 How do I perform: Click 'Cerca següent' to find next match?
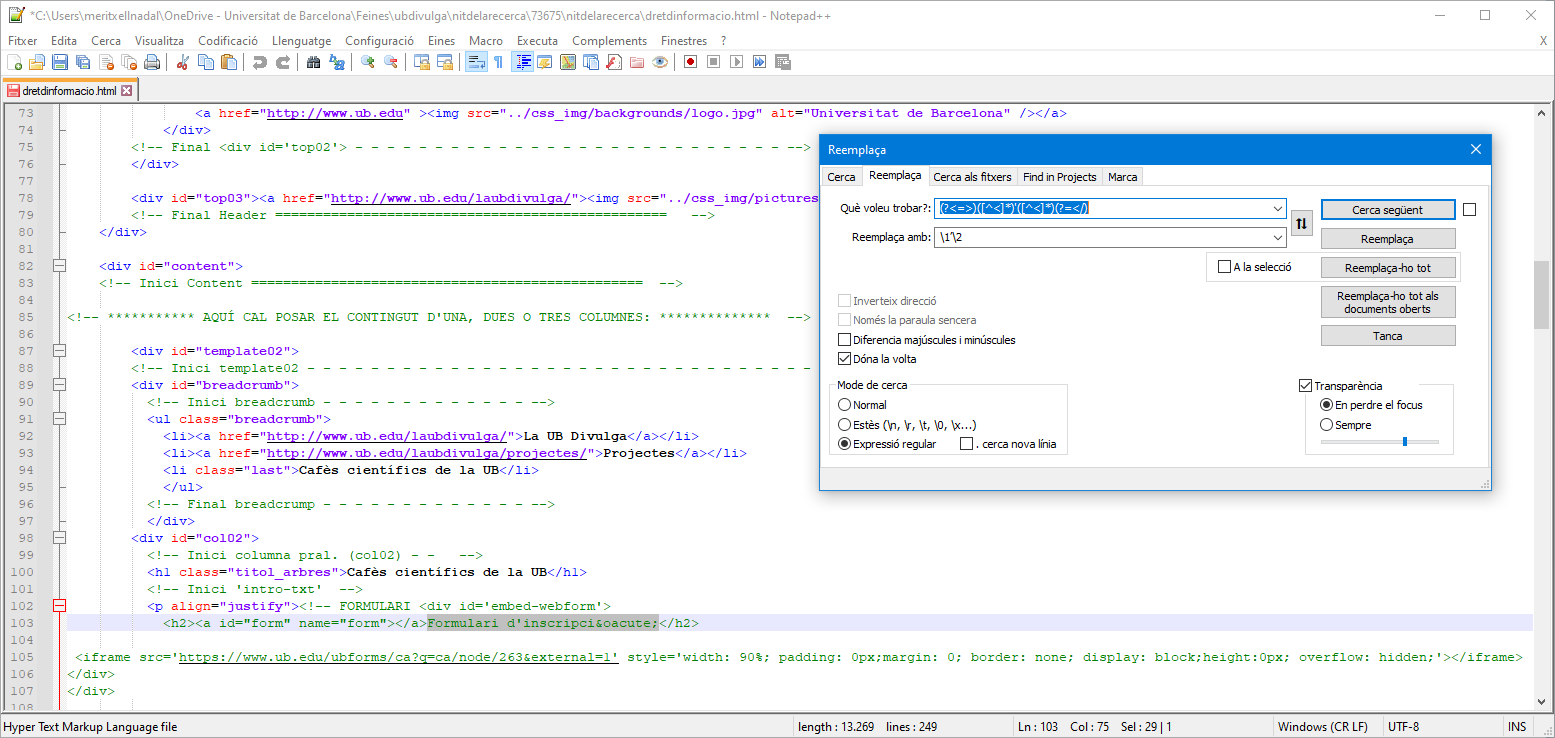coord(1388,209)
